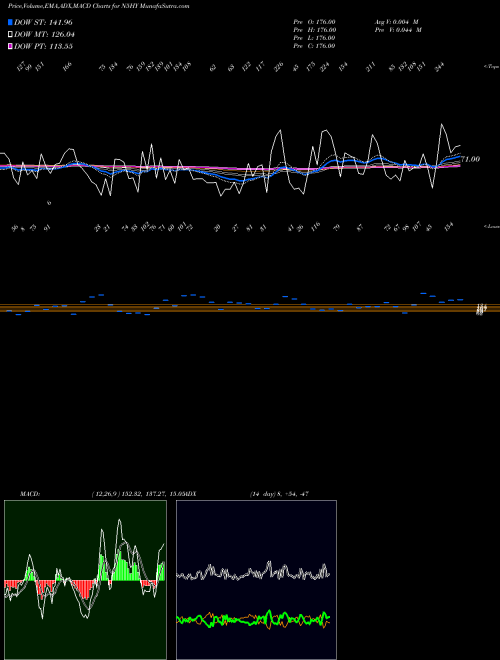The image size is (500, 660).
Task: Click the 'Avg V: 0.004 M' value
Action: [x=396, y=22]
